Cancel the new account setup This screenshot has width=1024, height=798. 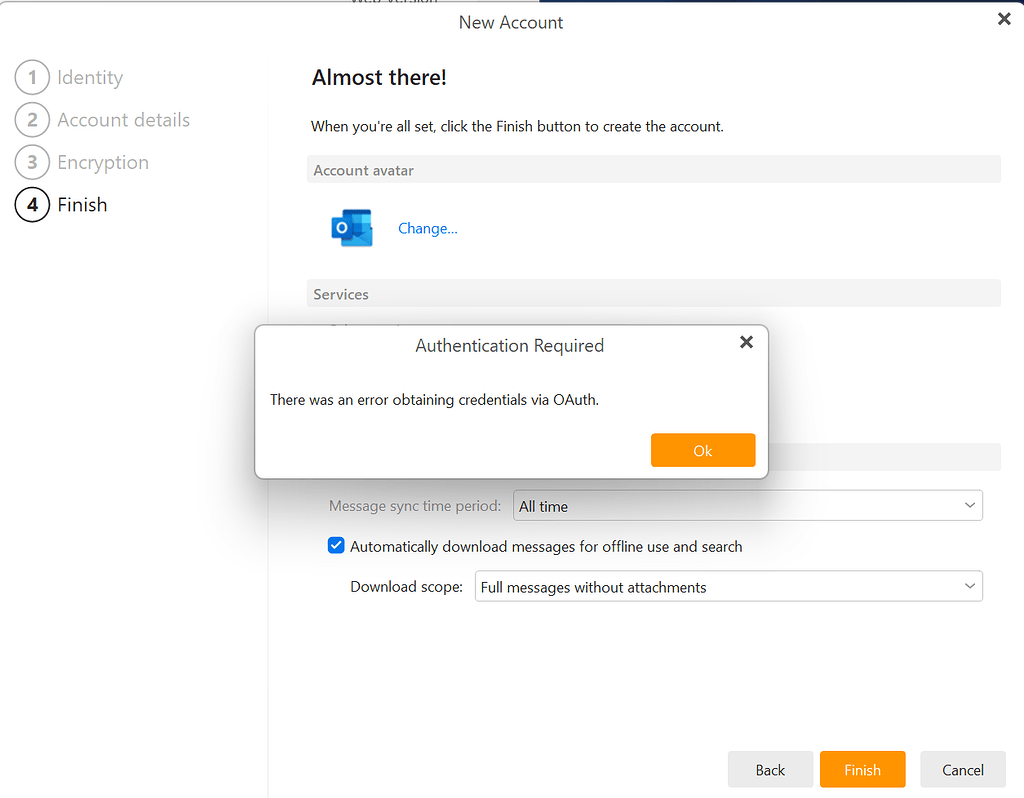pos(963,770)
